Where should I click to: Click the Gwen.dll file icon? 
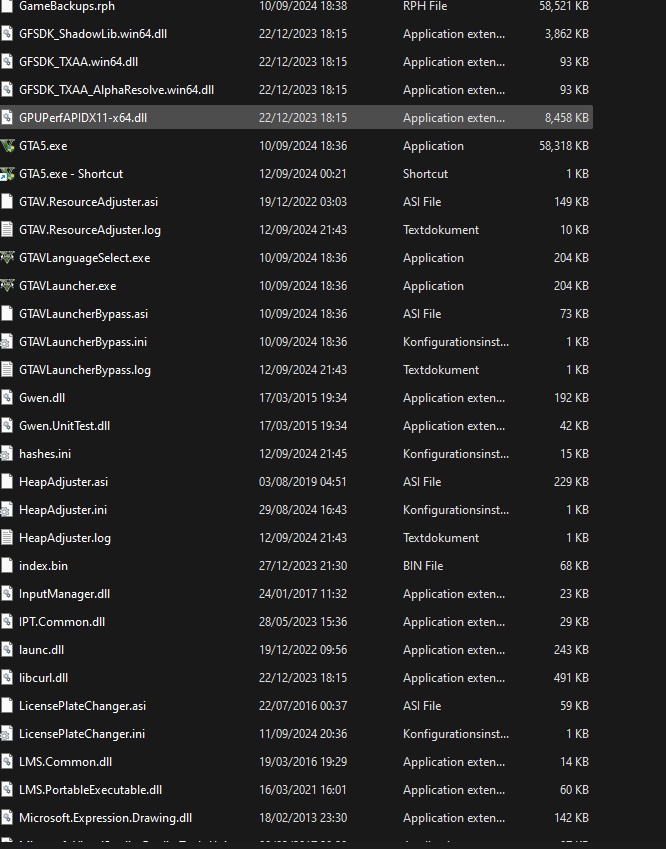coord(6,398)
